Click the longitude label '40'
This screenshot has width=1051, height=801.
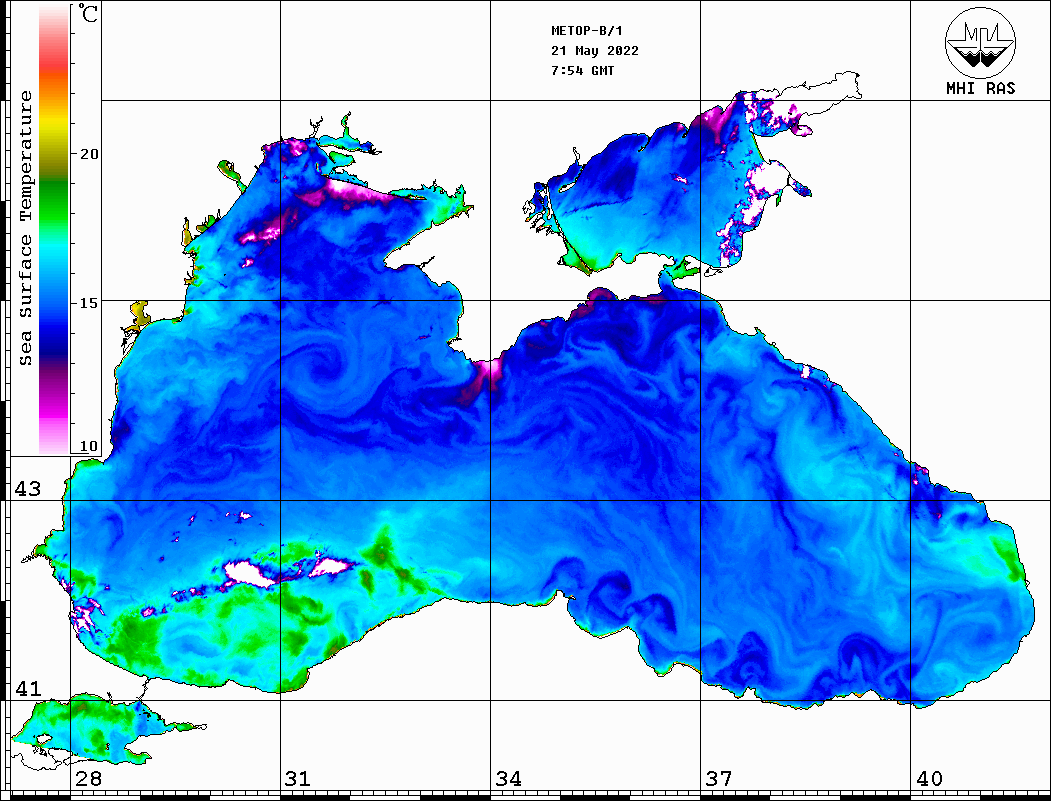[929, 778]
